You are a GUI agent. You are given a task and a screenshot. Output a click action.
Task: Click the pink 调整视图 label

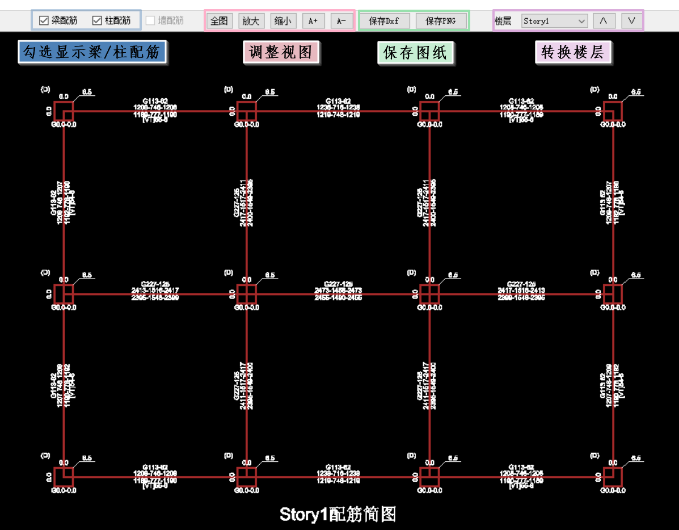[x=282, y=53]
